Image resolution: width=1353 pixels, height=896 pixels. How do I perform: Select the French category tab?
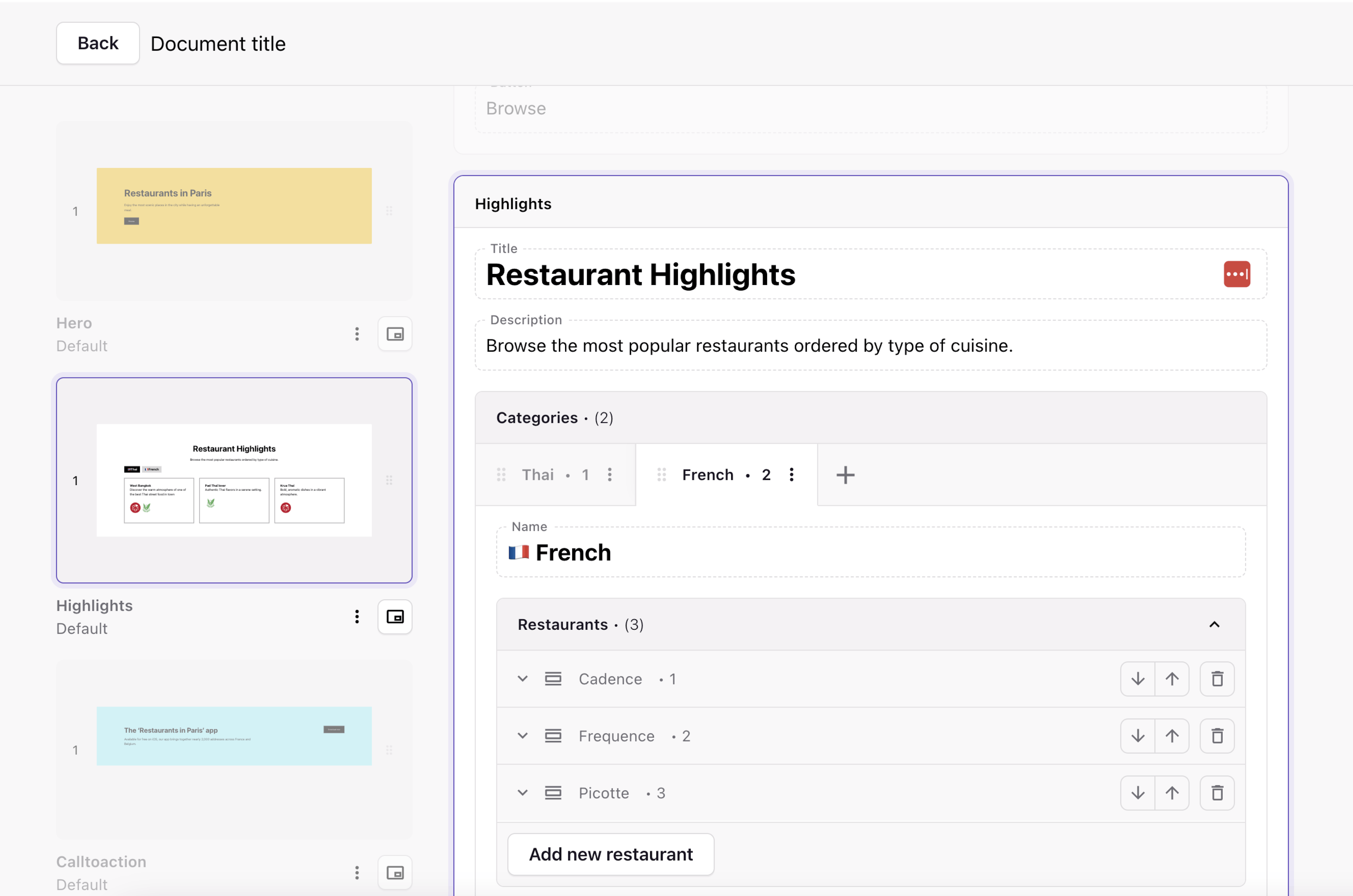(x=708, y=475)
